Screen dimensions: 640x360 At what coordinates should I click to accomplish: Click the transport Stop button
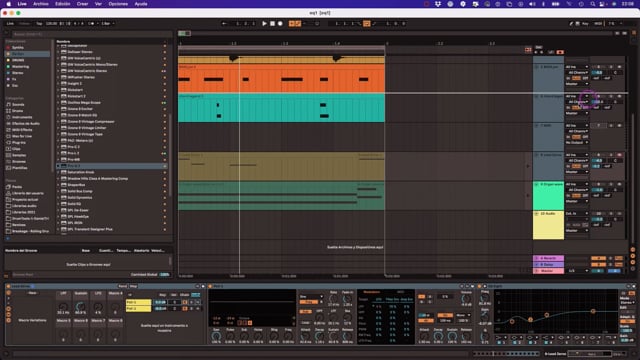click(272, 24)
